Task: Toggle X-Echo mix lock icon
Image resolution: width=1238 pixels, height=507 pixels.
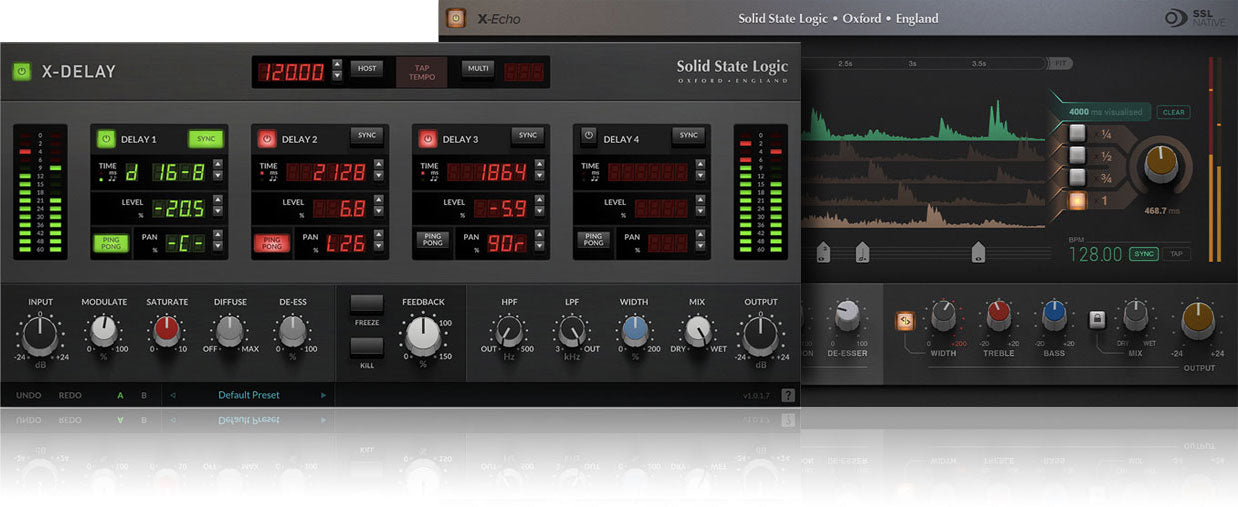Action: pos(1097,319)
